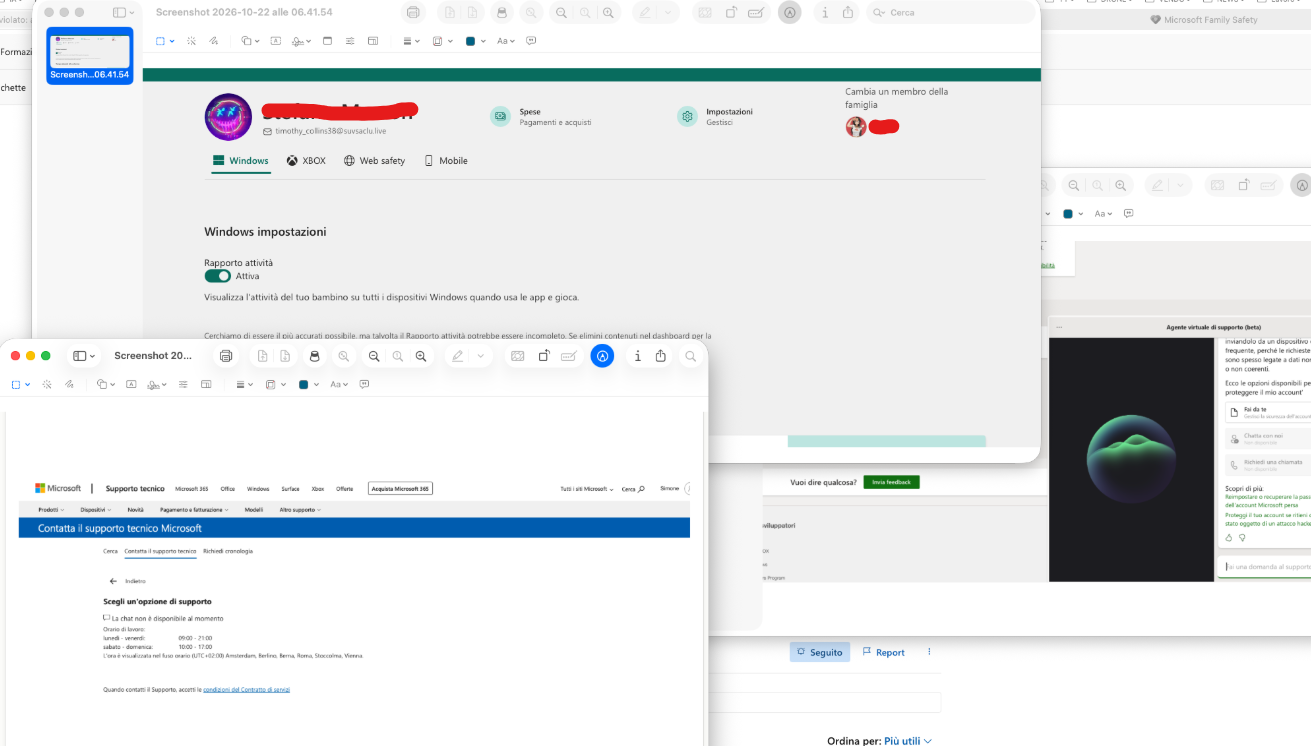Zoom in on the right-side partially hidden Preview window
Image resolution: width=1311 pixels, height=746 pixels.
(x=1121, y=185)
